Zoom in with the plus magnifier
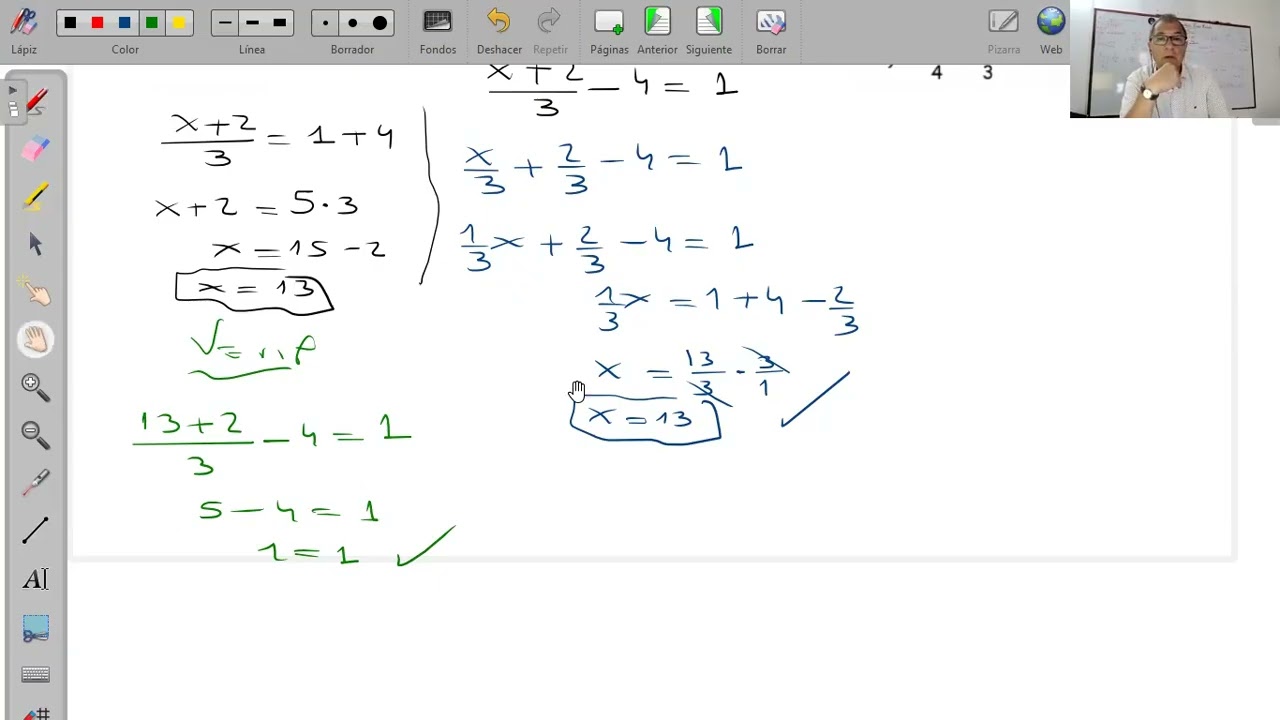The height and width of the screenshot is (720, 1280). 35,385
